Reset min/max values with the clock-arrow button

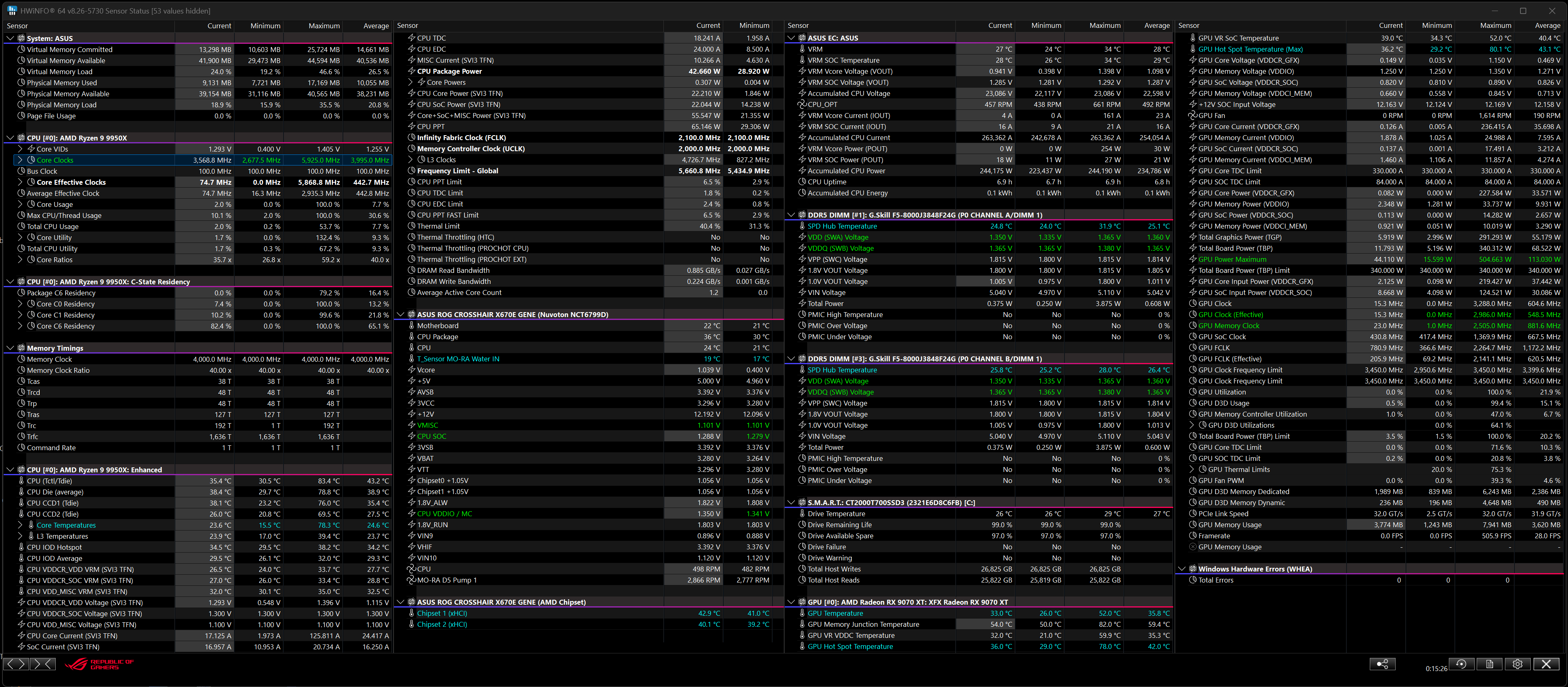click(1462, 664)
